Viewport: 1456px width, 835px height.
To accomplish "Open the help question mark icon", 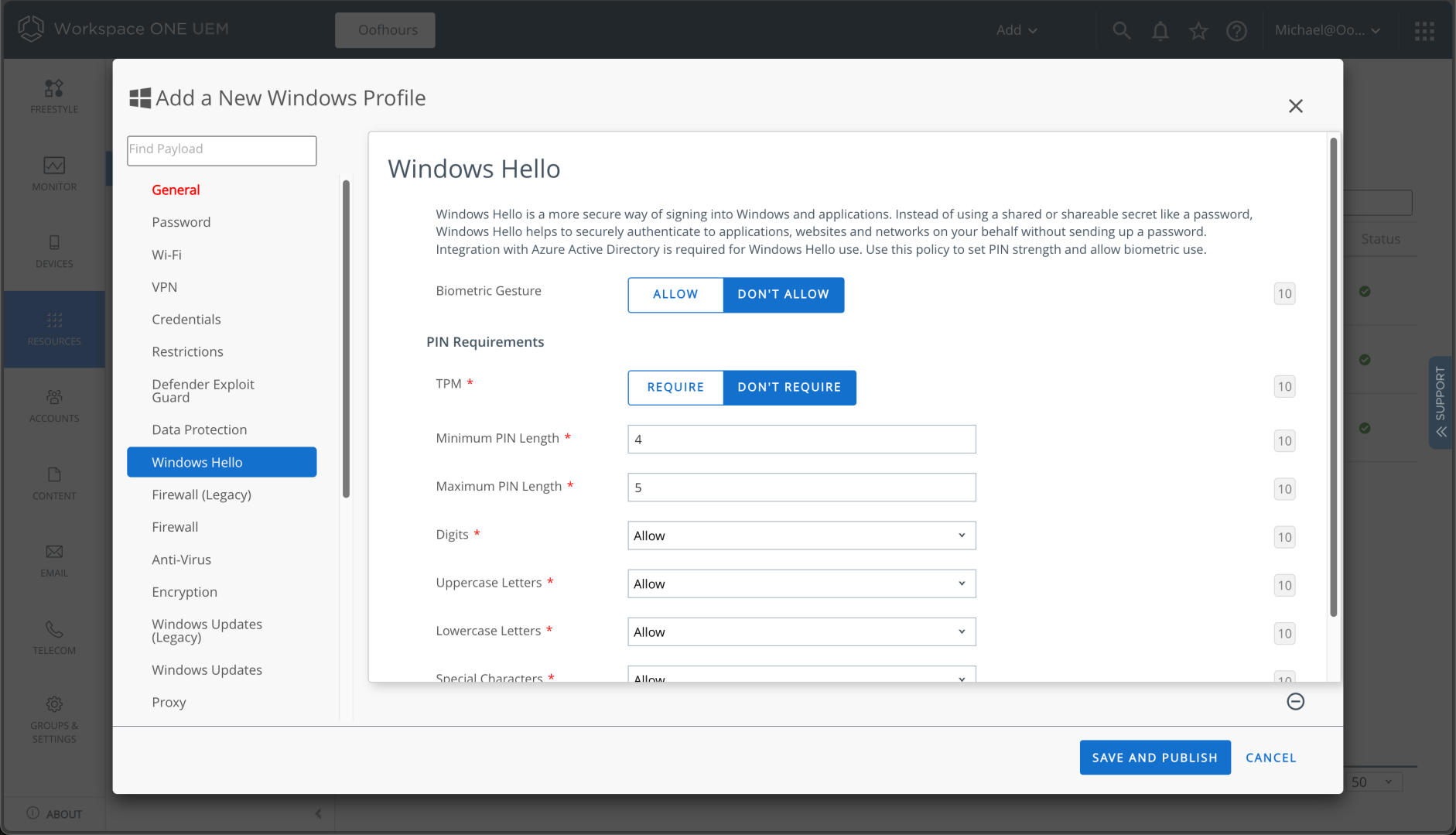I will point(1236,30).
